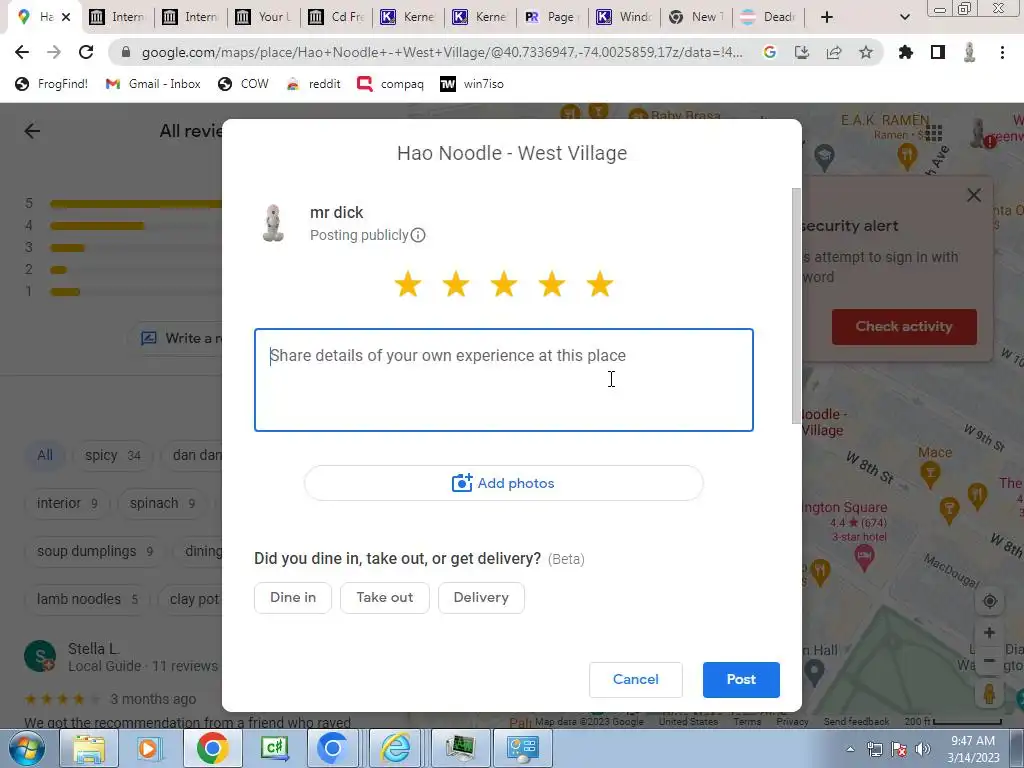The image size is (1024, 768).
Task: Open Stella L. reviewer profile
Action: point(94,648)
